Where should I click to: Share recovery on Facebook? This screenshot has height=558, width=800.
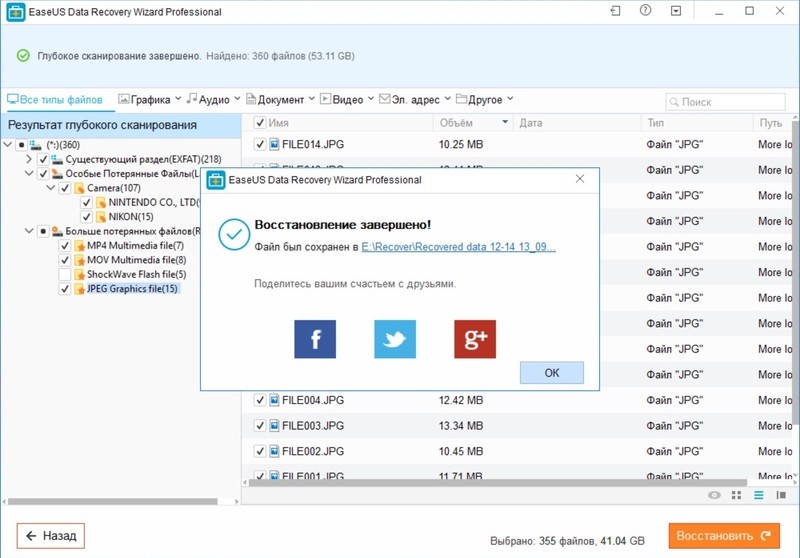[x=315, y=340]
